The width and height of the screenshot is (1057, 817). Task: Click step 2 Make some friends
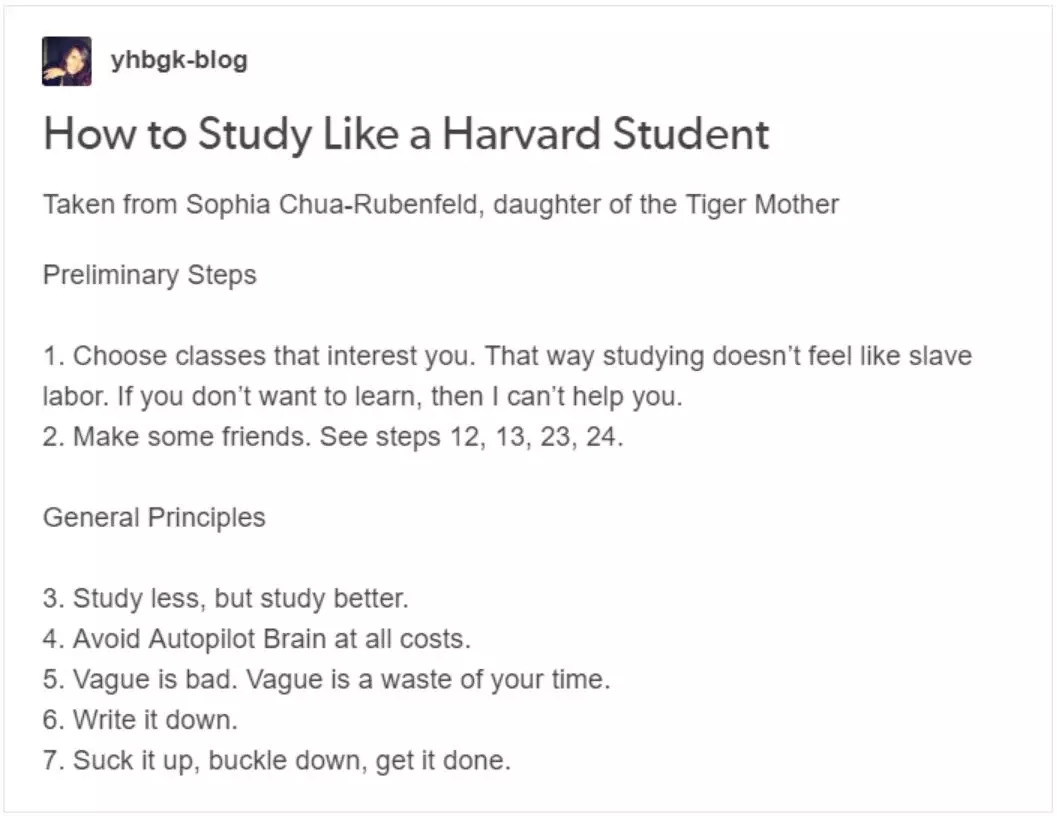pos(177,437)
